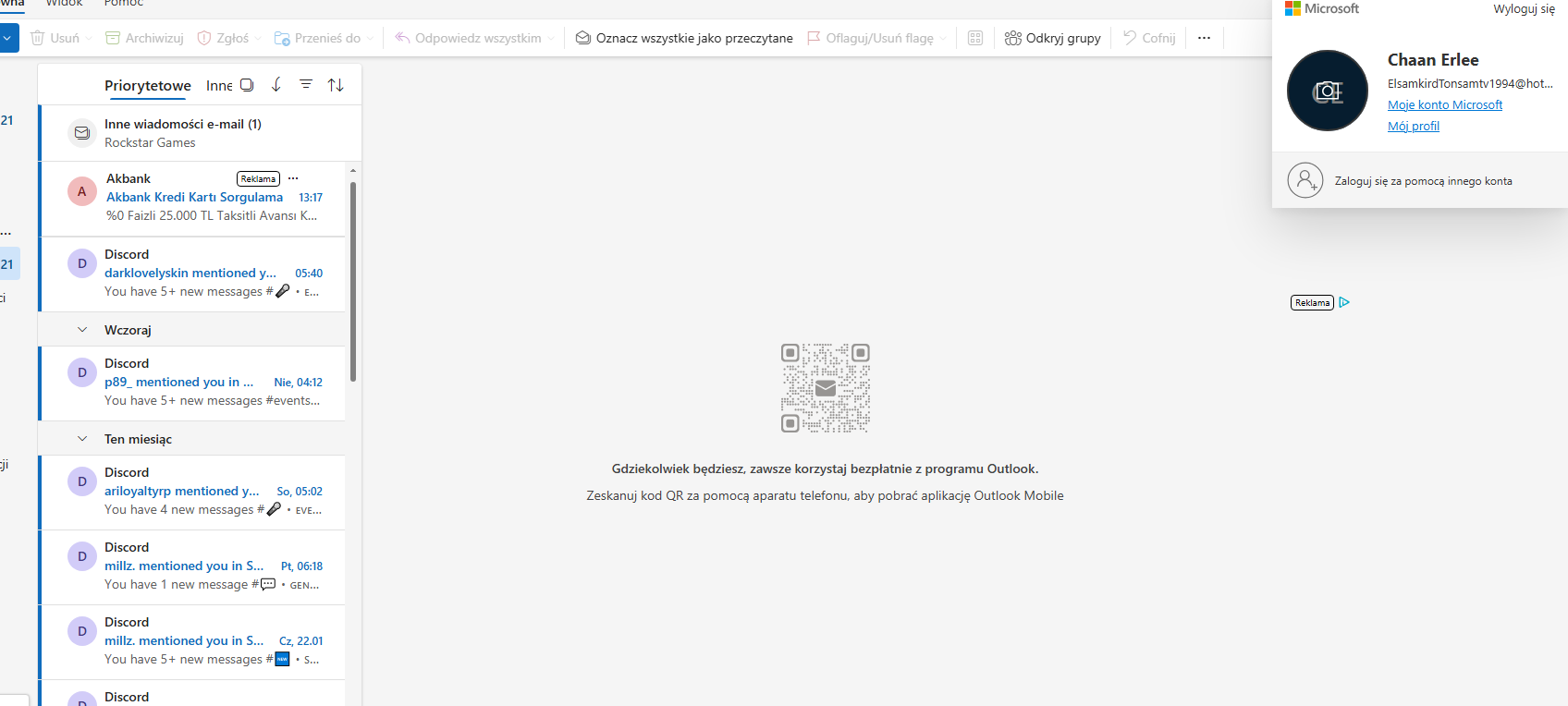Switch to the Priorytetowe tab

(148, 85)
